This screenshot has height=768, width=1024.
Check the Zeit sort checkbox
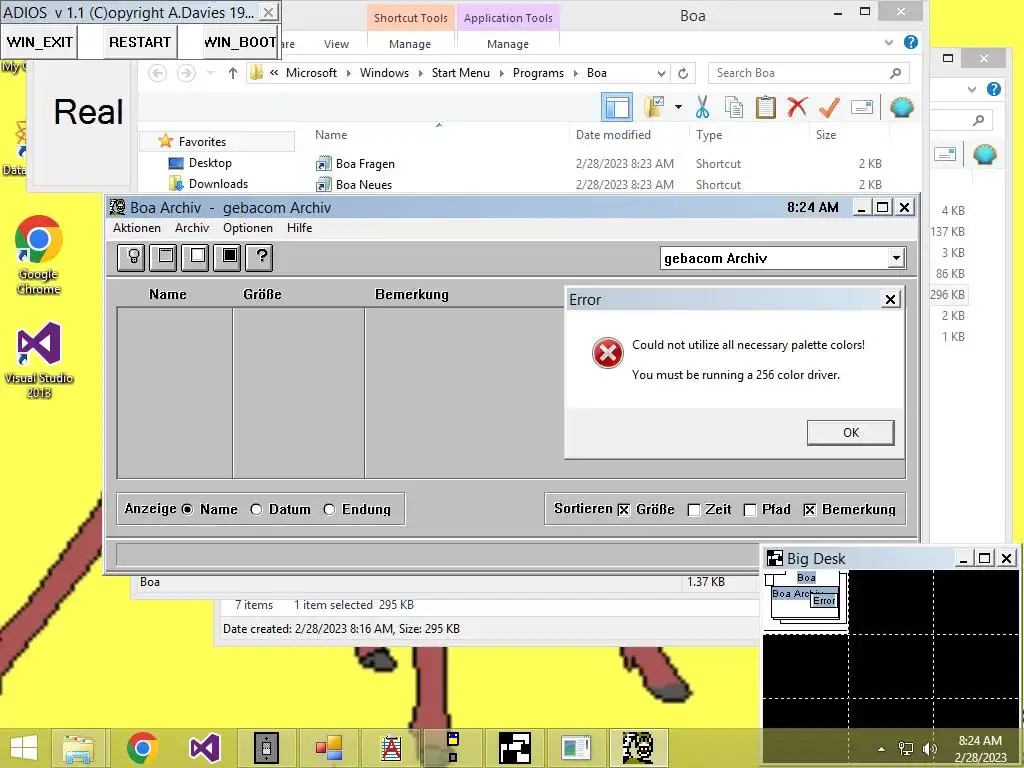point(694,510)
